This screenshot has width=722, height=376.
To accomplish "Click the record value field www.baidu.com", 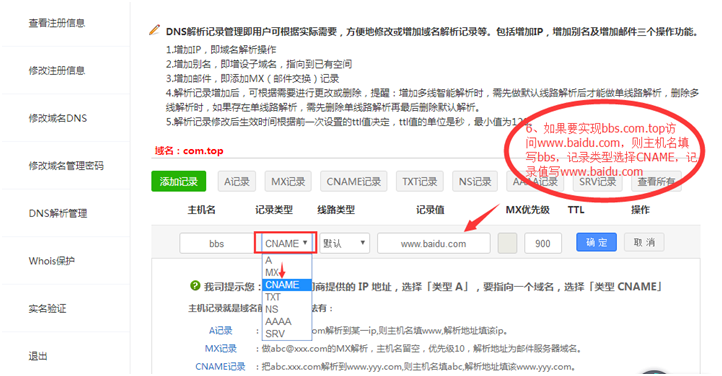I will tap(433, 243).
